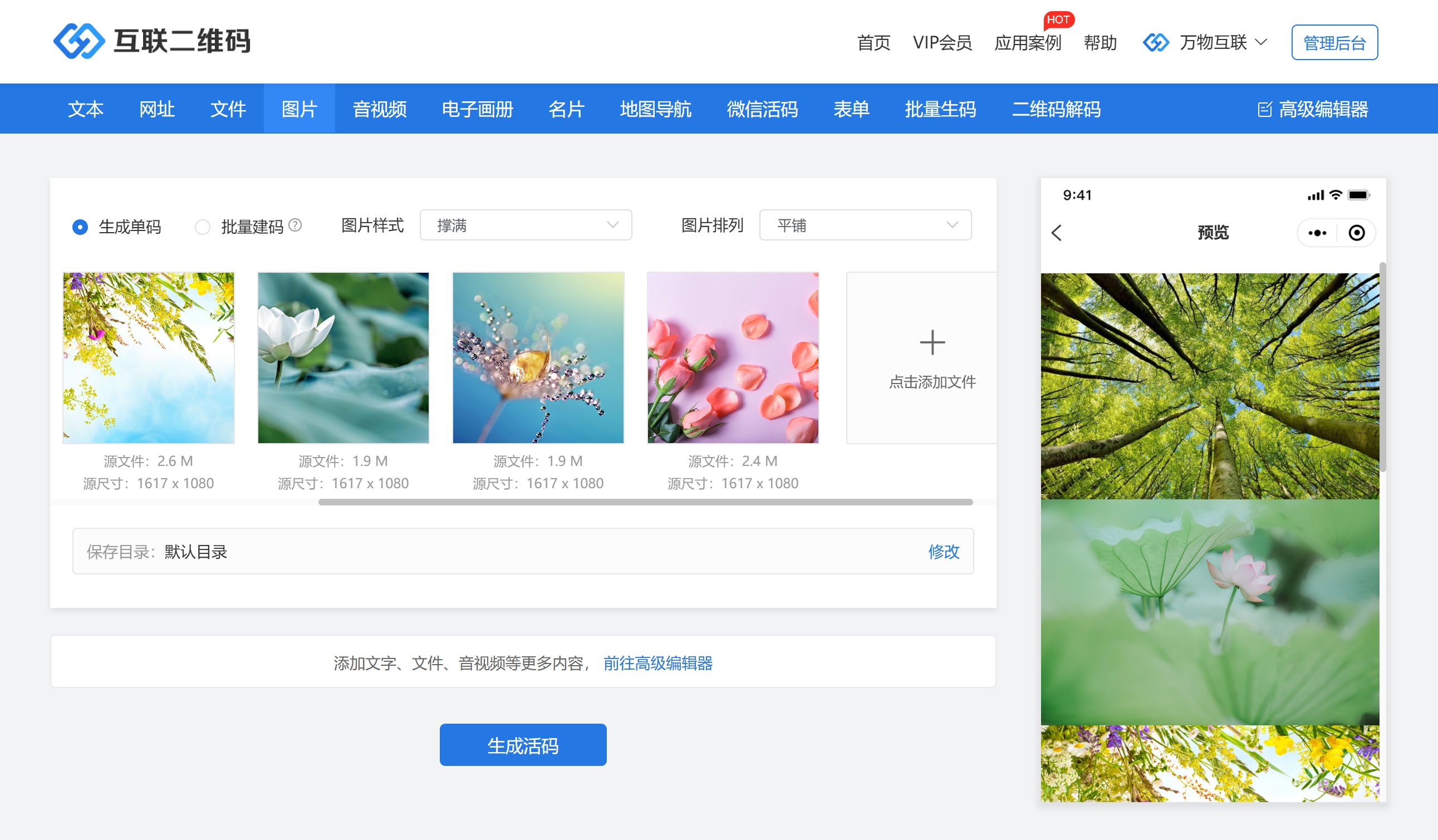Open 高级编辑器 via the edit icon
The height and width of the screenshot is (840, 1438).
click(x=1264, y=109)
